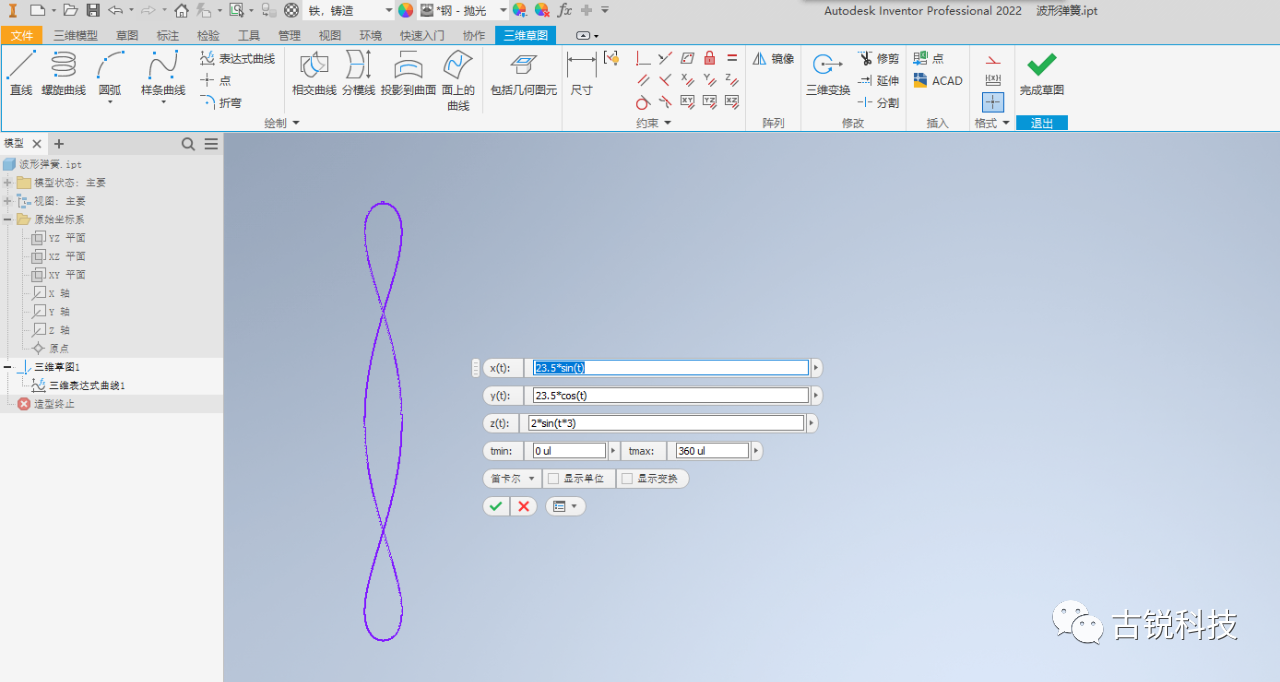Click the 相交曲线 intersection curve tool
The height and width of the screenshot is (682, 1280).
tap(314, 73)
